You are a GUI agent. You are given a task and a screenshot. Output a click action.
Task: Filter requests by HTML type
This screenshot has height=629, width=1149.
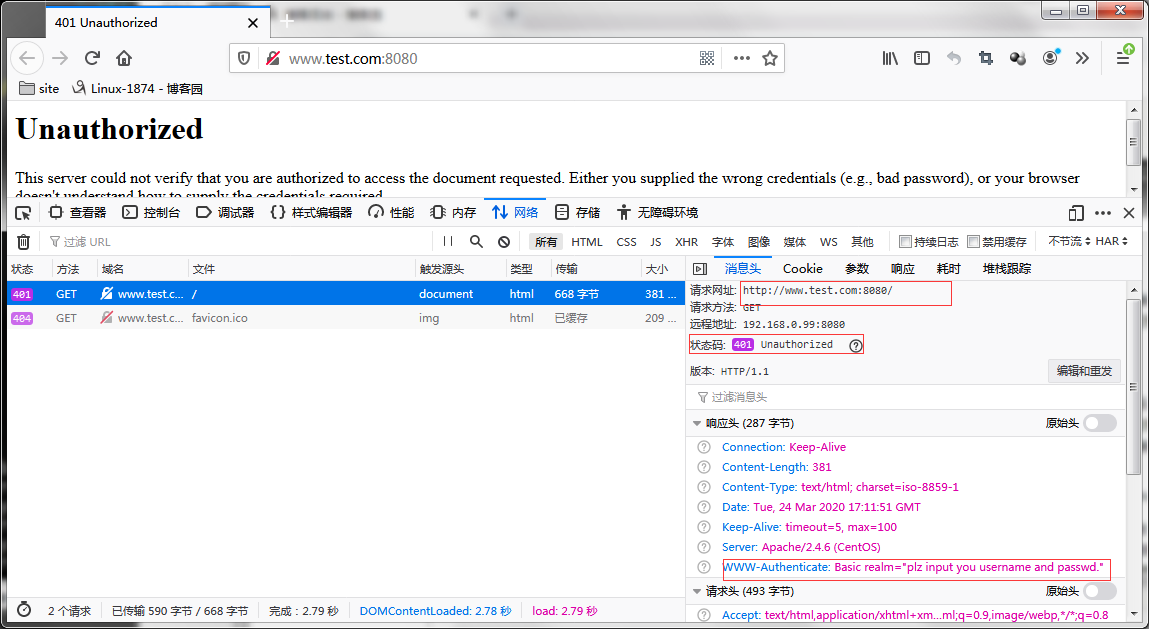click(587, 242)
